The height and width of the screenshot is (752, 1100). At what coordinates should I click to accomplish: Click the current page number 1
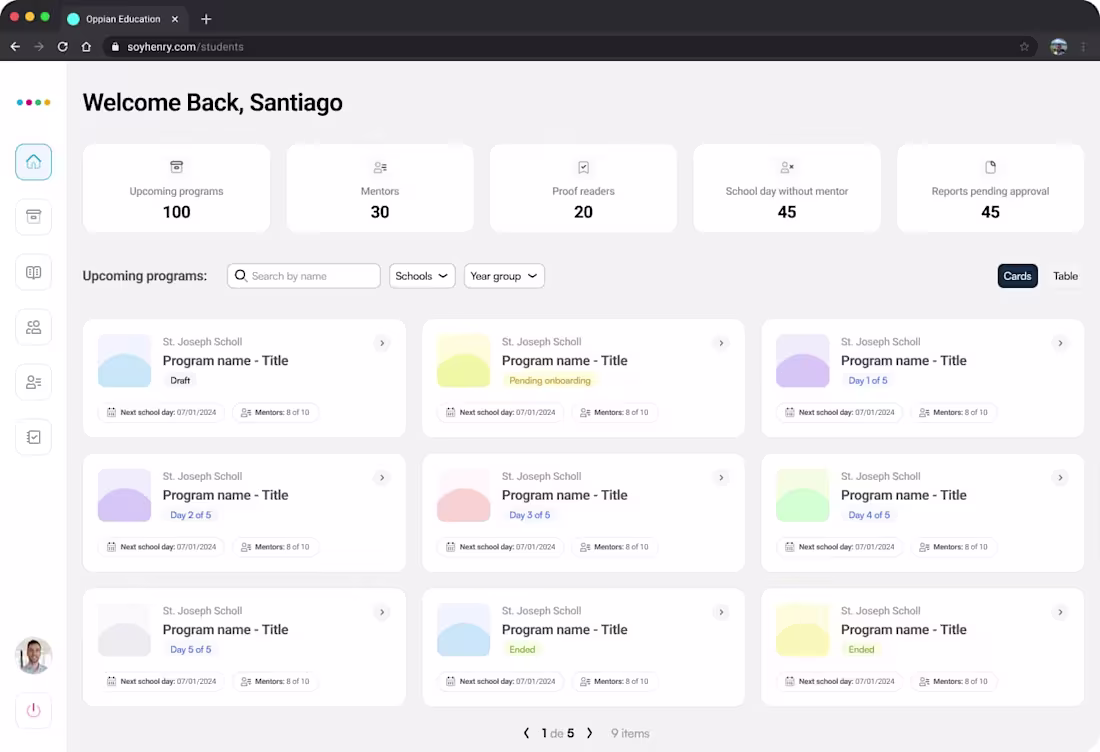click(x=544, y=733)
